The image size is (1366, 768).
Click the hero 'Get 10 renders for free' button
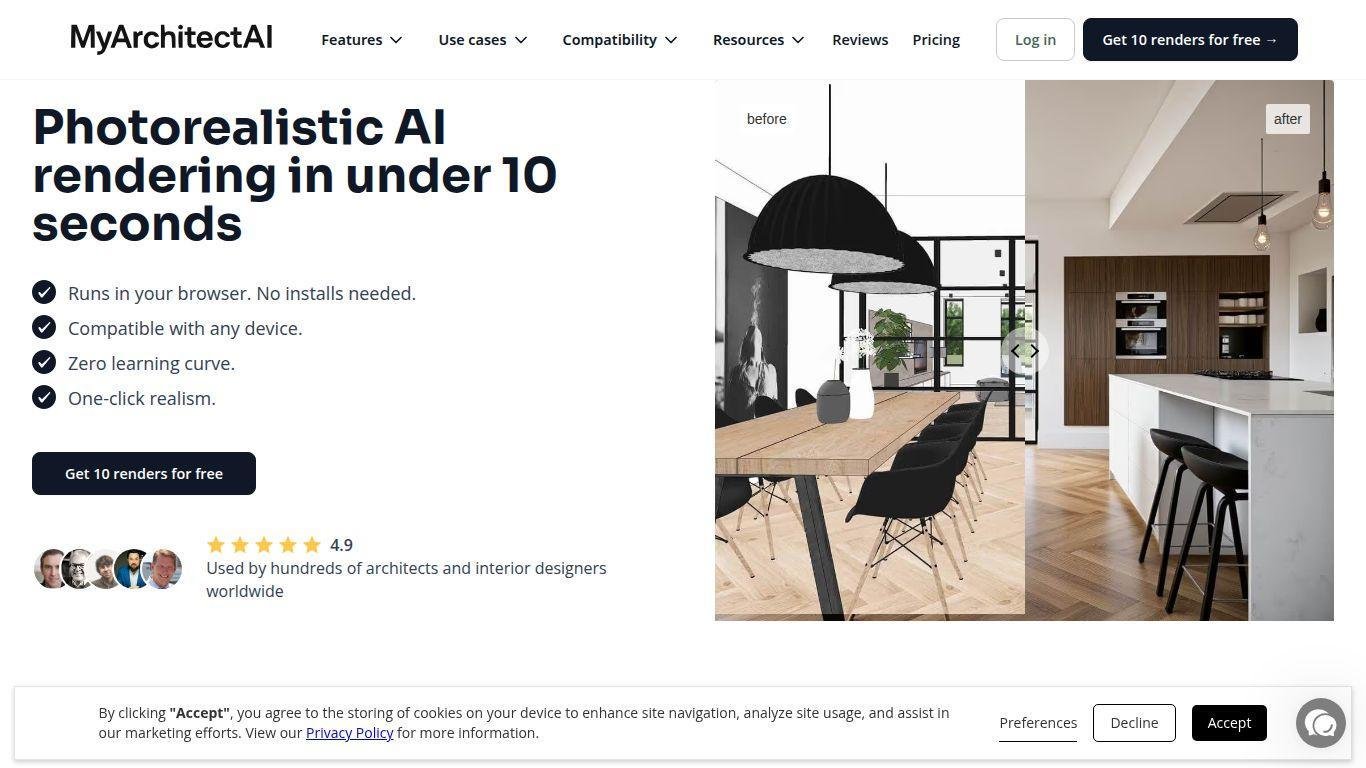(144, 473)
